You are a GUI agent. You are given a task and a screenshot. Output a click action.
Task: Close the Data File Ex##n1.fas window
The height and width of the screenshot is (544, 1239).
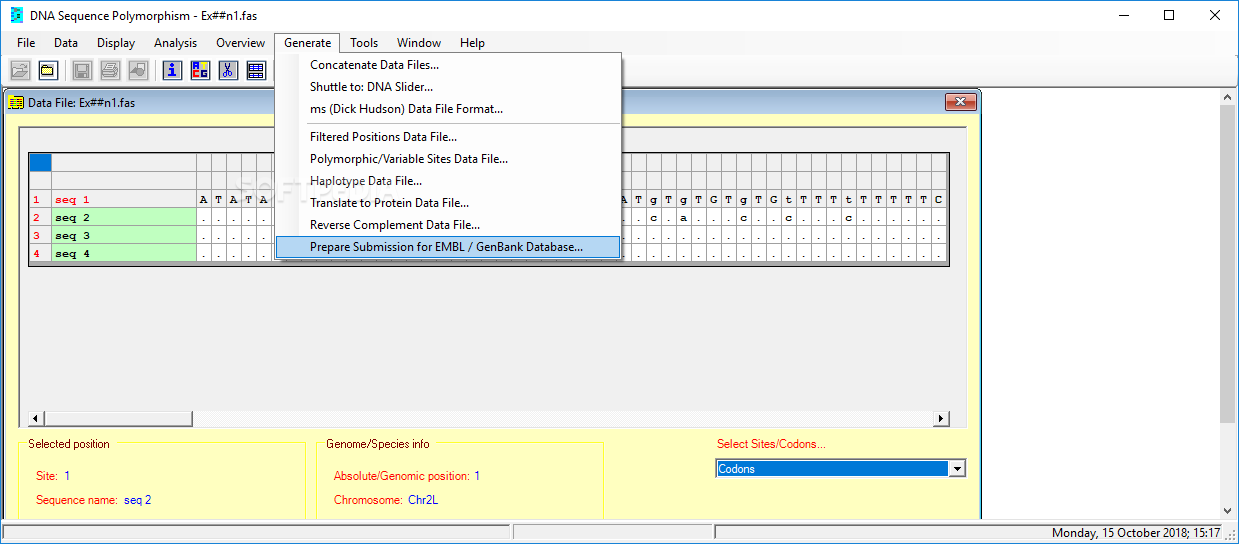tap(960, 103)
